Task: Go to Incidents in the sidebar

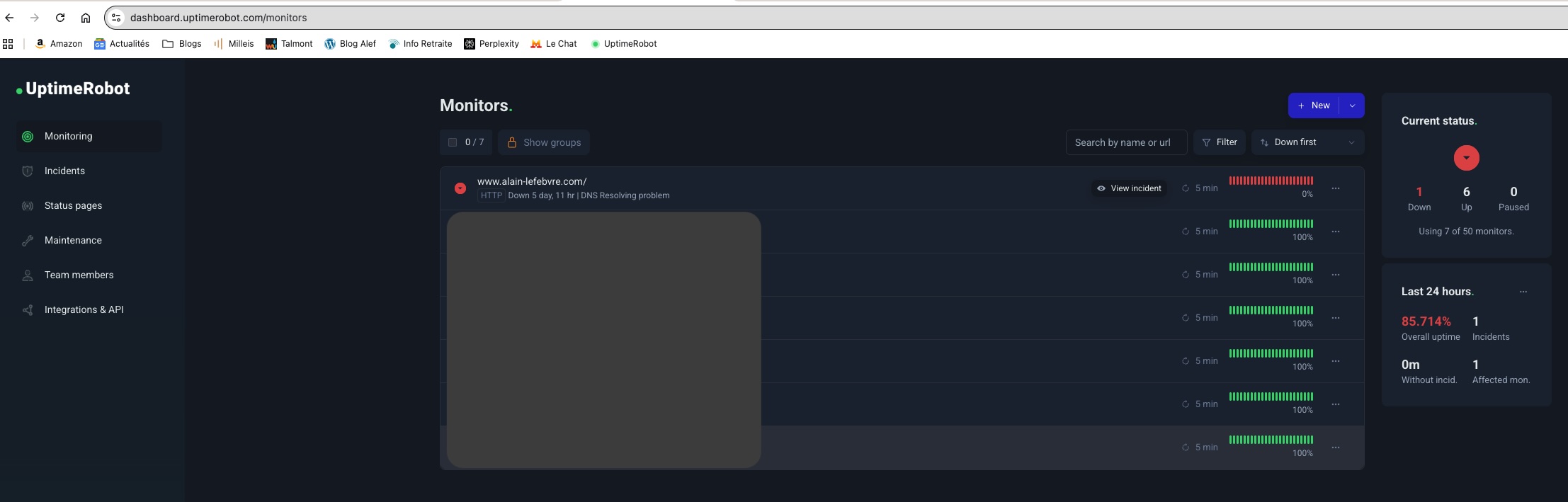Action: (64, 171)
